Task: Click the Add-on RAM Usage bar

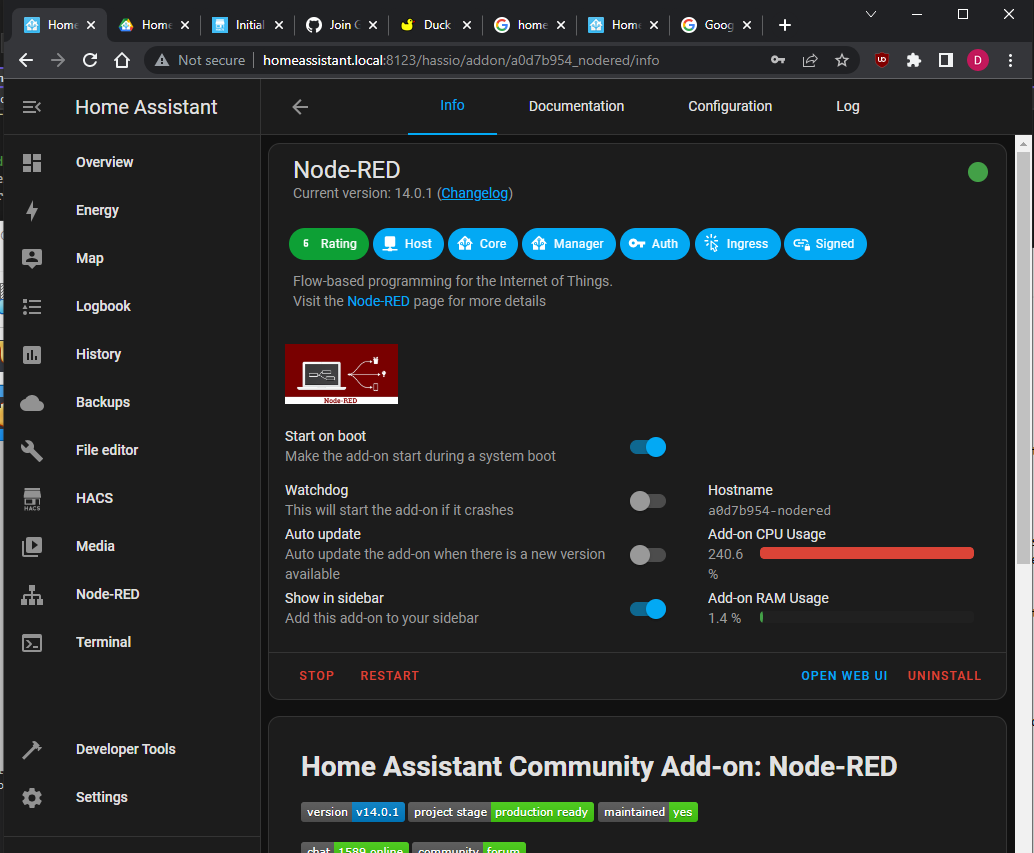Action: pos(867,617)
